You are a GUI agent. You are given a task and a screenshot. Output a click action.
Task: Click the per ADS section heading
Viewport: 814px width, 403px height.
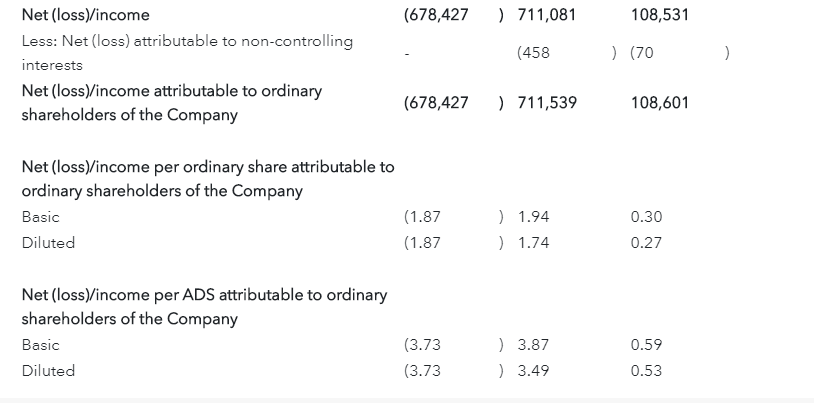coord(204,306)
